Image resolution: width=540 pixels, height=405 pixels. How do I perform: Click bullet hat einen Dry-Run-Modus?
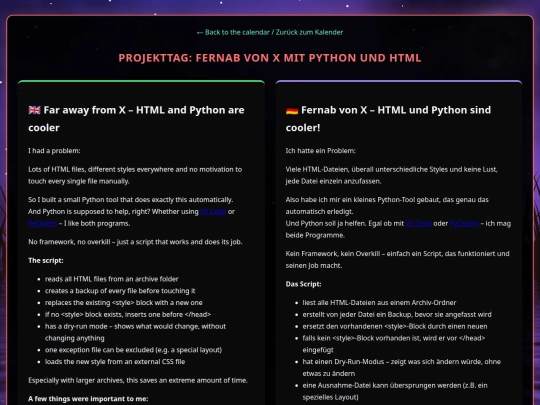pyautogui.click(x=402, y=368)
